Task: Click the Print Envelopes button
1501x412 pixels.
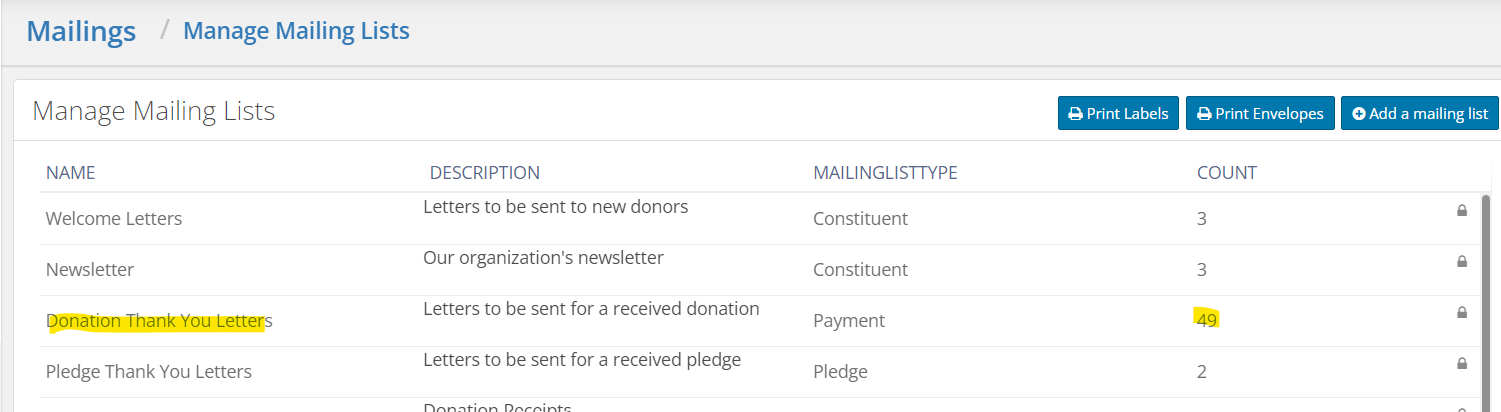Action: [x=1260, y=113]
